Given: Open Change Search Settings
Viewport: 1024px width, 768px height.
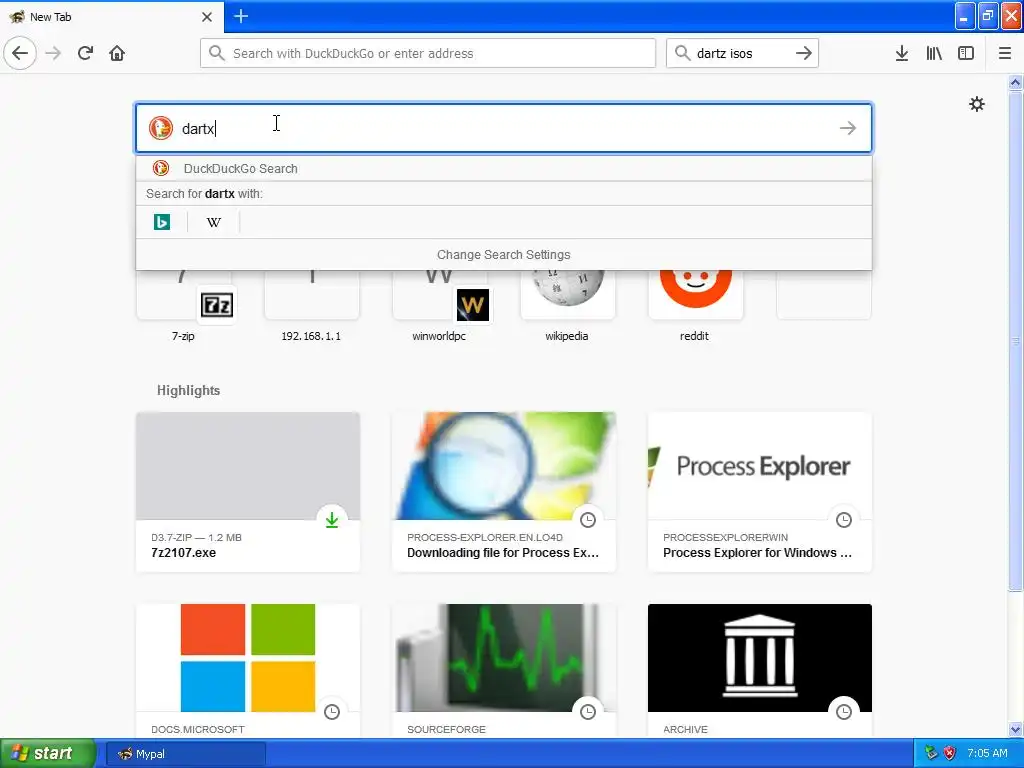Looking at the screenshot, I should 504,255.
